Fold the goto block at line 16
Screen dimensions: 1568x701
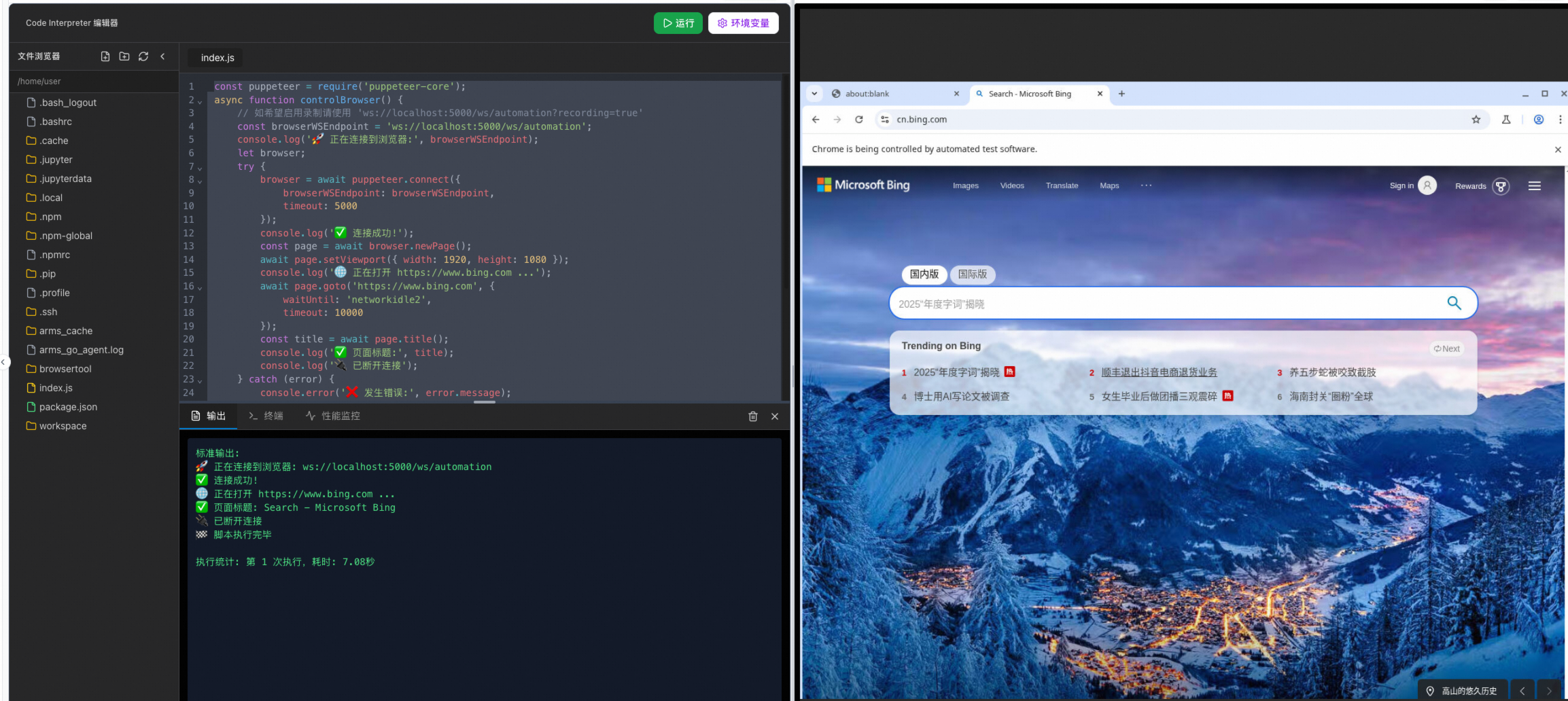200,287
